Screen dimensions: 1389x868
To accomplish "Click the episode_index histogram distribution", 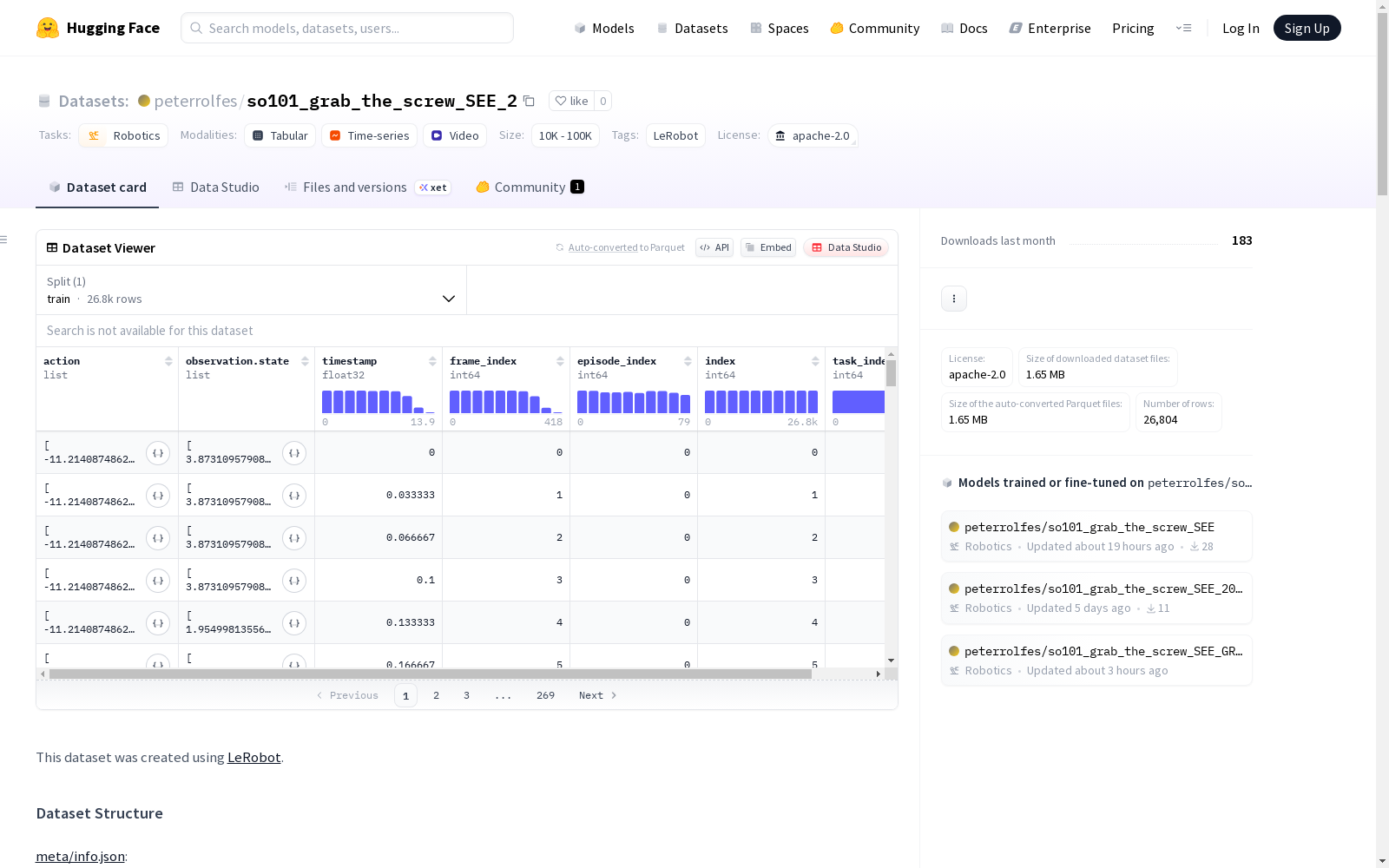I will coord(633,401).
